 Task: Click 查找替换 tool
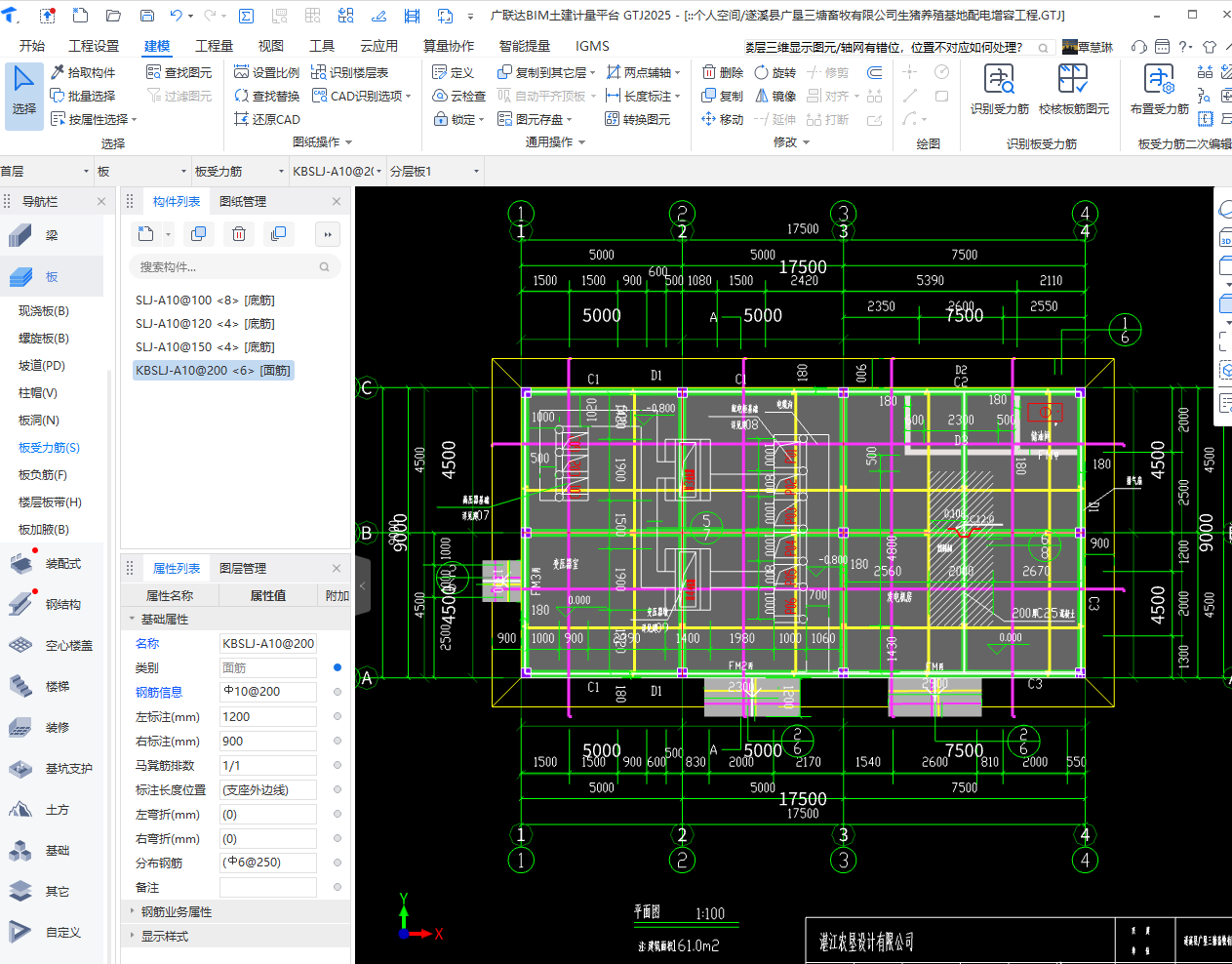coord(266,96)
